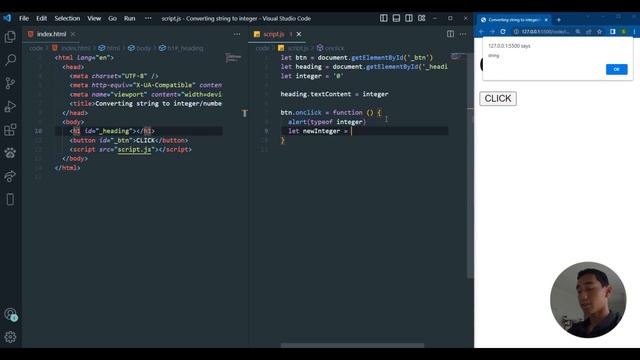Go back in the browser
The width and height of the screenshot is (640, 360).
(x=482, y=31)
